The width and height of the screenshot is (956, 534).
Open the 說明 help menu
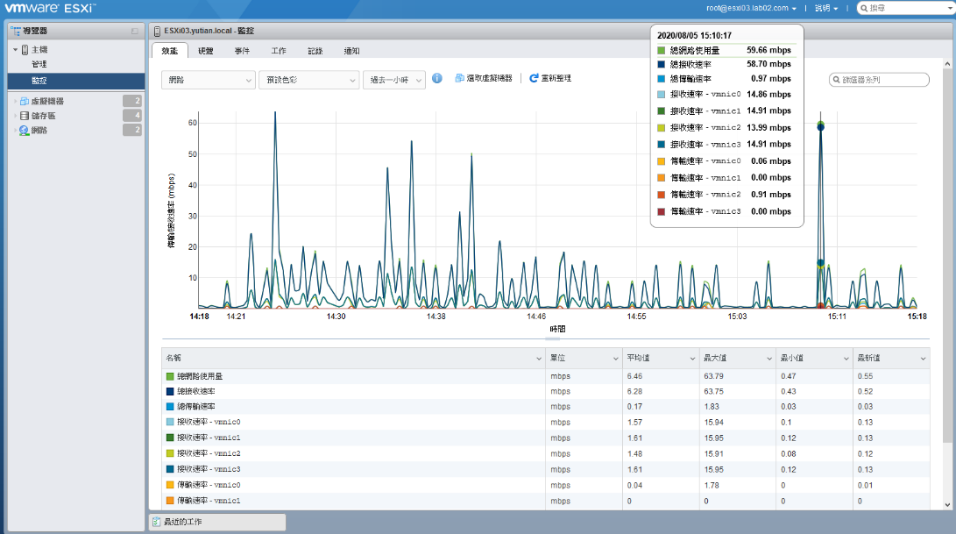pos(826,8)
